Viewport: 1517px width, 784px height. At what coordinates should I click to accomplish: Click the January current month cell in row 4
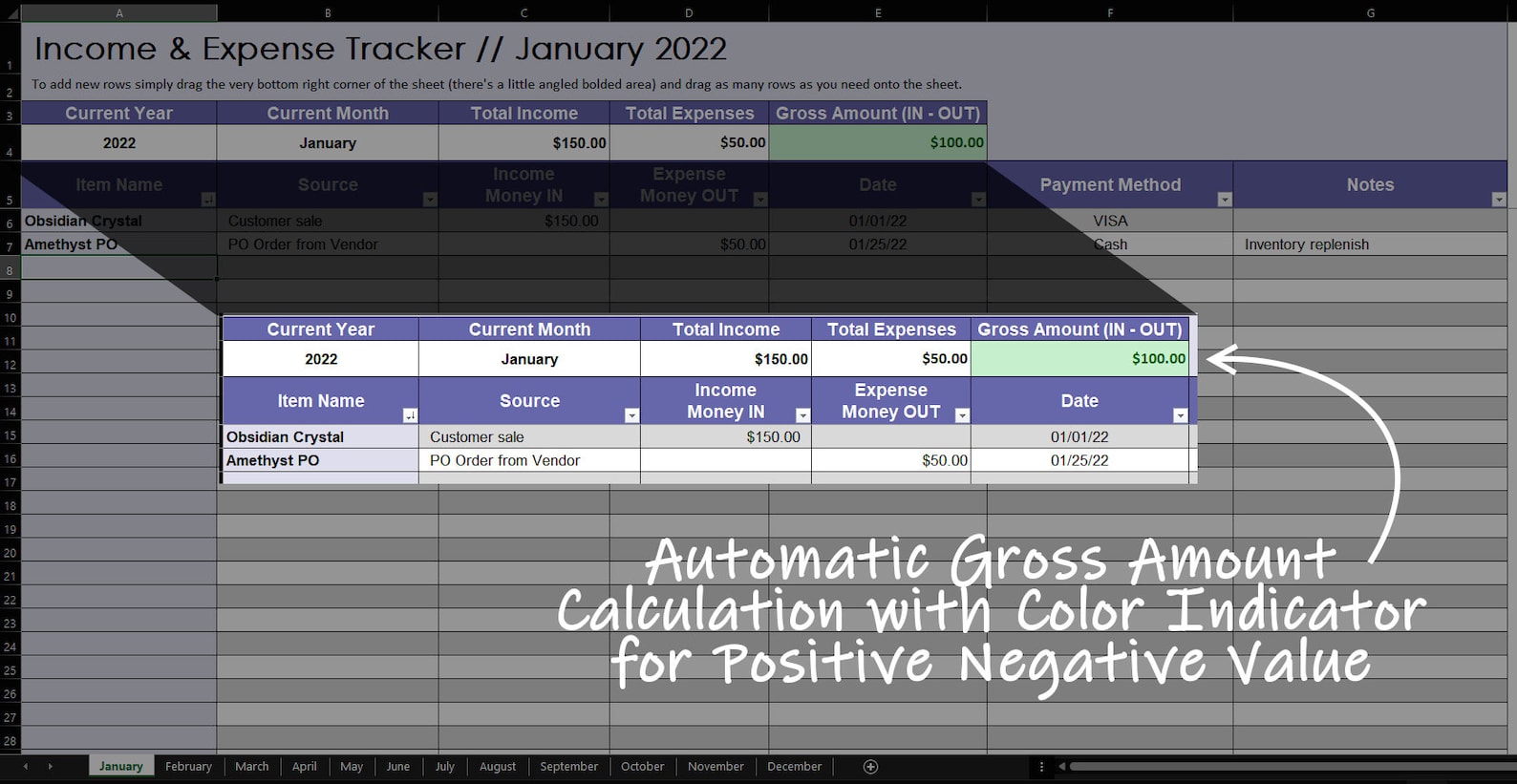[x=328, y=143]
